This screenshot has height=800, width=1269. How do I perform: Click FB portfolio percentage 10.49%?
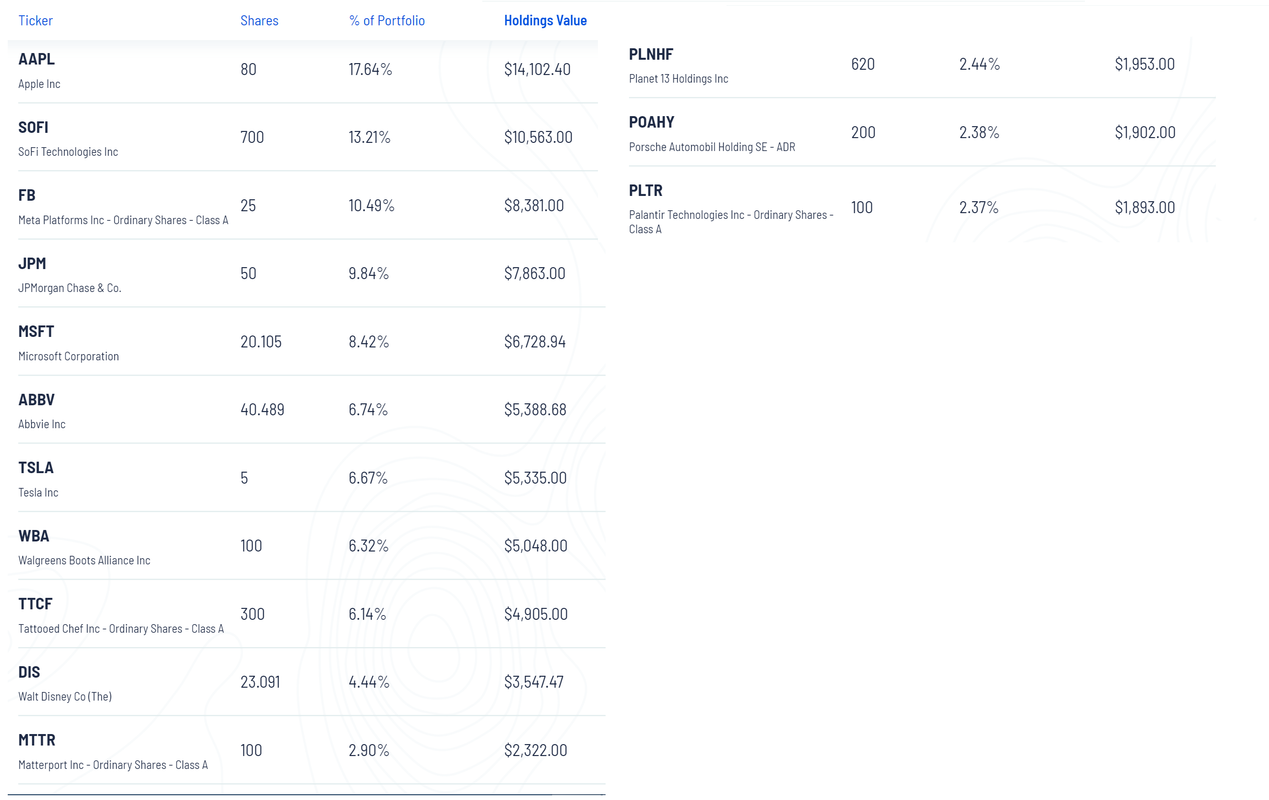point(371,205)
